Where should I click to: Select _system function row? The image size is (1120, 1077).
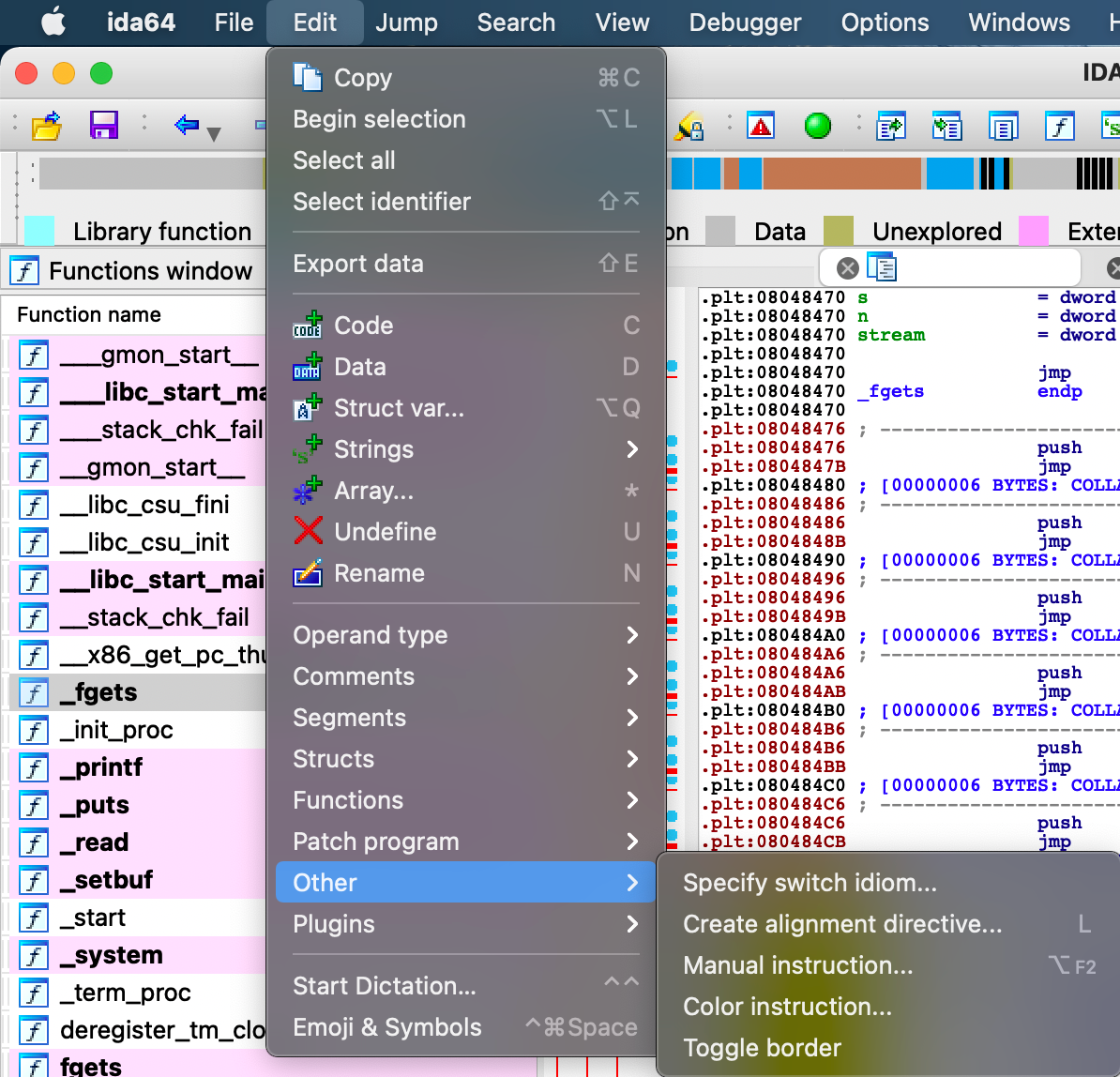138,955
